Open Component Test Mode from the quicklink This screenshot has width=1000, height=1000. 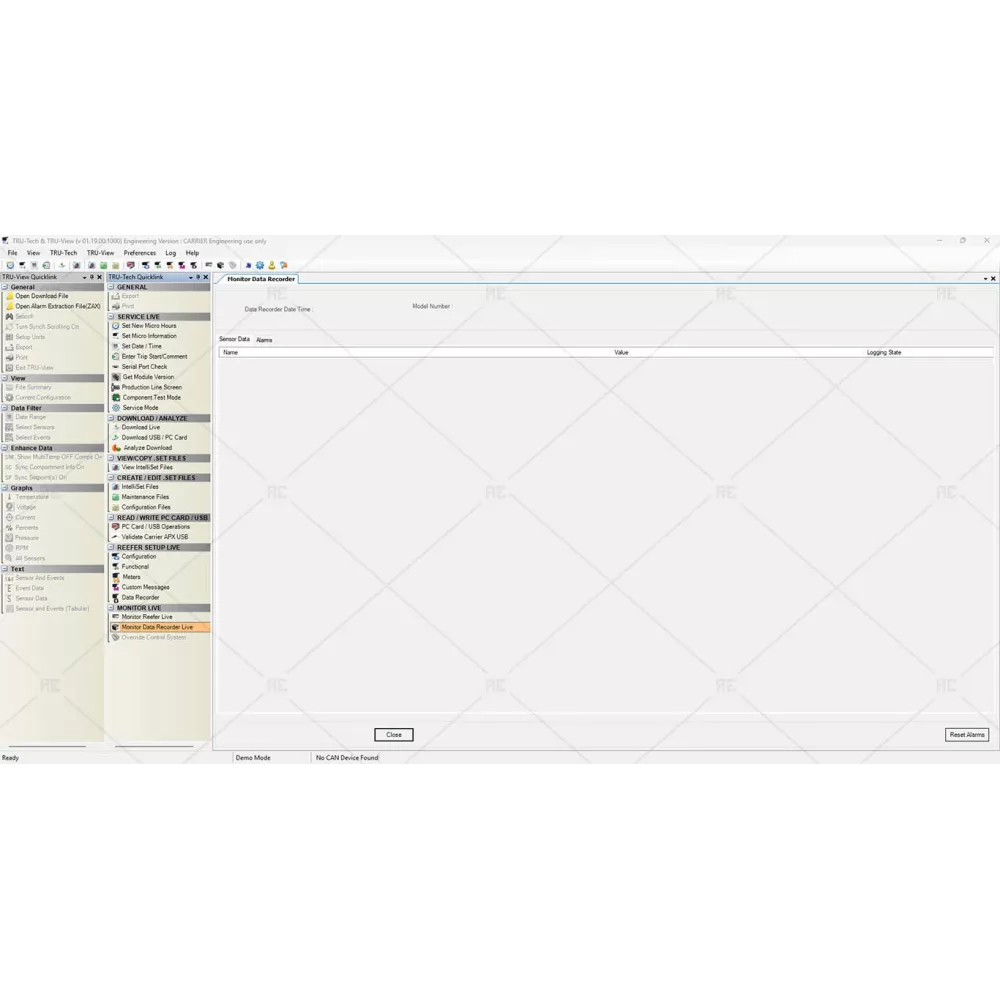[x=151, y=397]
